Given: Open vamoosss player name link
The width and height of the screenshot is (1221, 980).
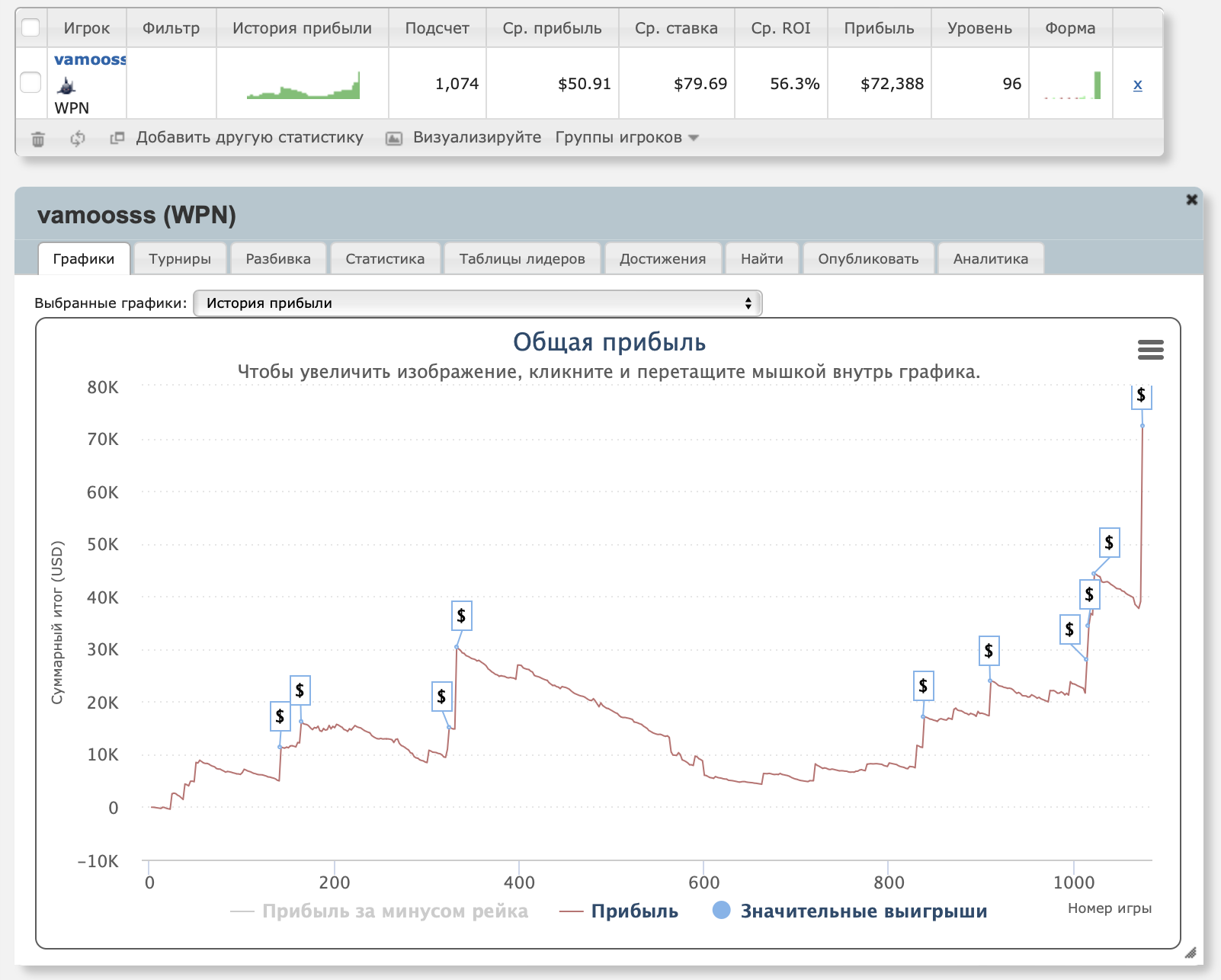Looking at the screenshot, I should (90, 59).
